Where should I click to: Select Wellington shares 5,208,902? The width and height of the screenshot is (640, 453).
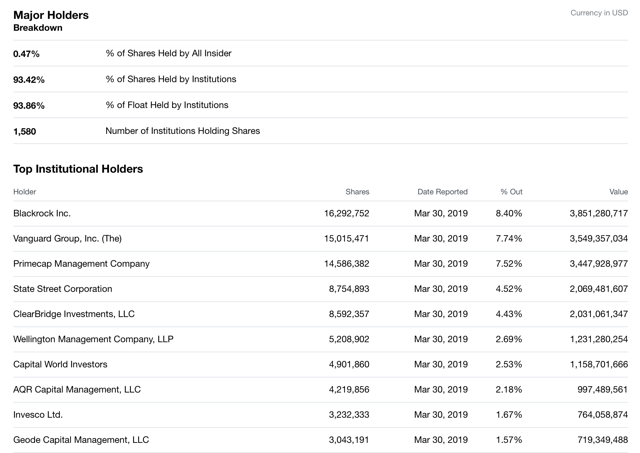point(349,340)
